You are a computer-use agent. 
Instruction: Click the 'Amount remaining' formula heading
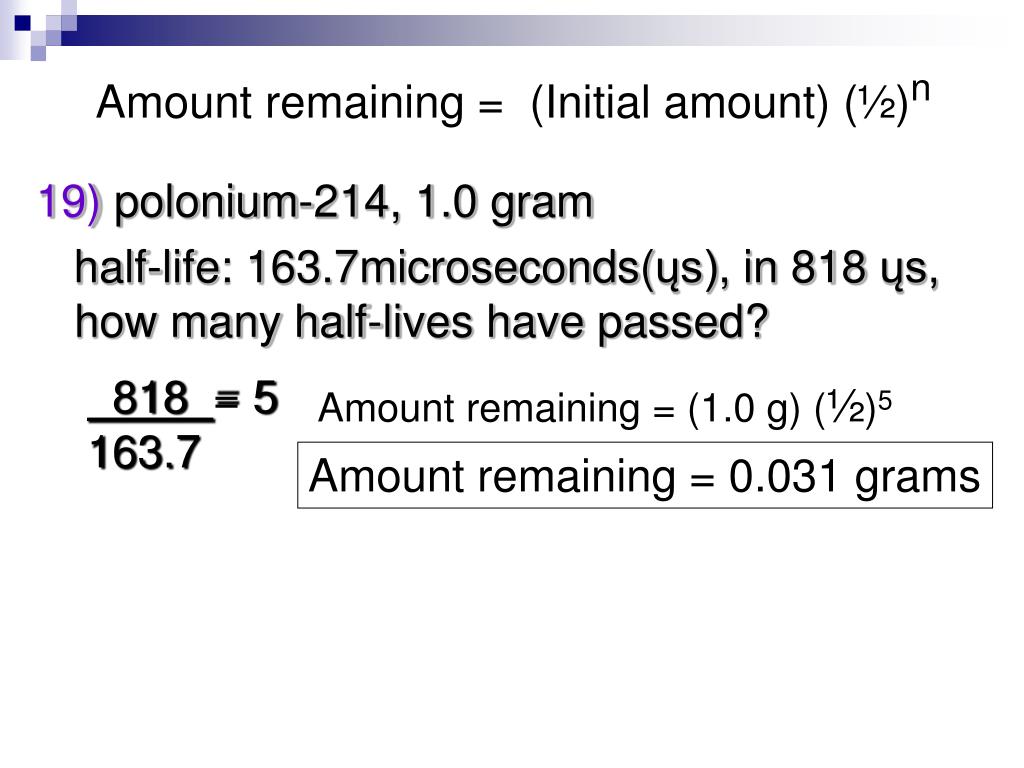(x=513, y=103)
